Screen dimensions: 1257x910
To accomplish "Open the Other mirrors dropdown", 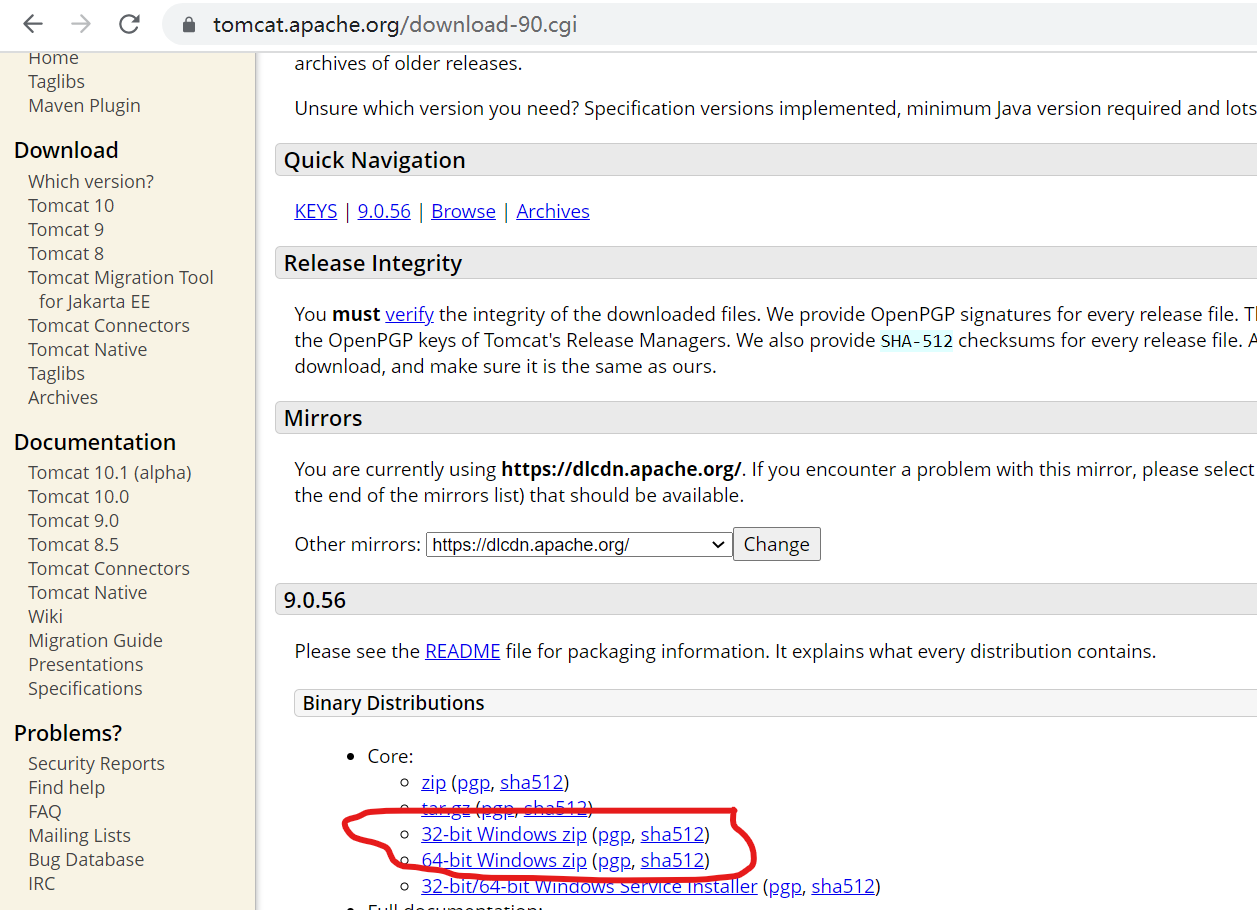I will [579, 544].
